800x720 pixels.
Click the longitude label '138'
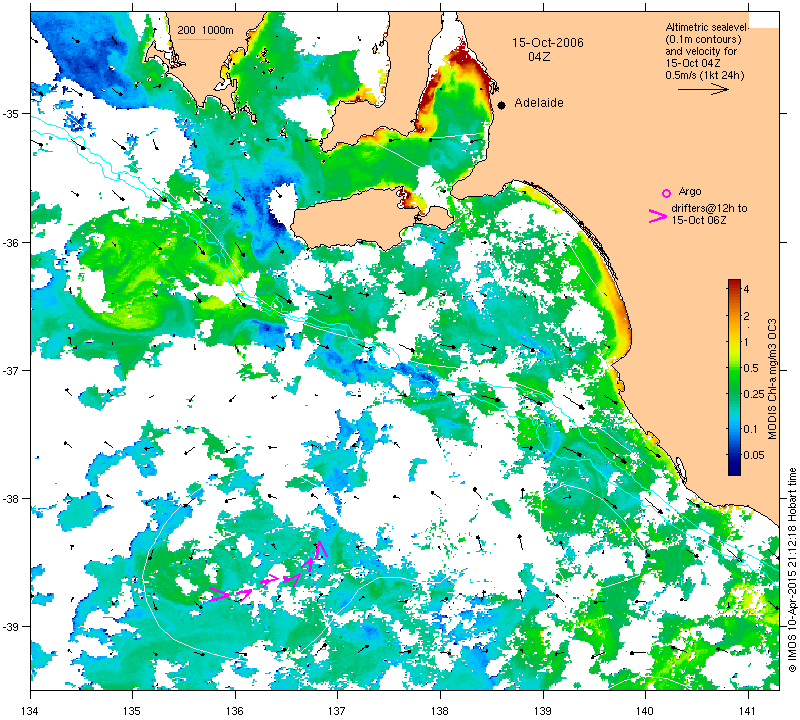coord(440,711)
